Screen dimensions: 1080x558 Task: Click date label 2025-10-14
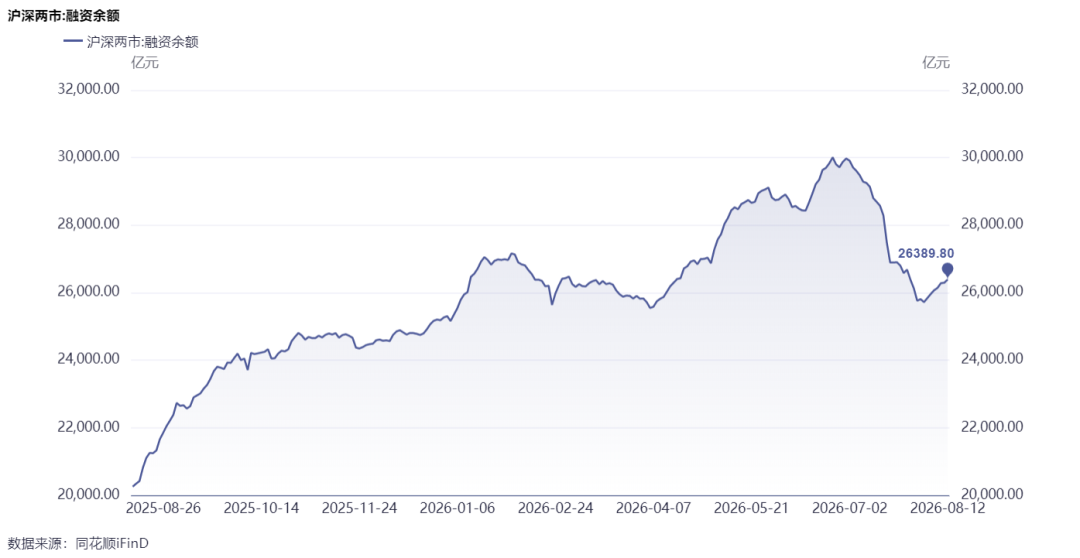[x=262, y=508]
